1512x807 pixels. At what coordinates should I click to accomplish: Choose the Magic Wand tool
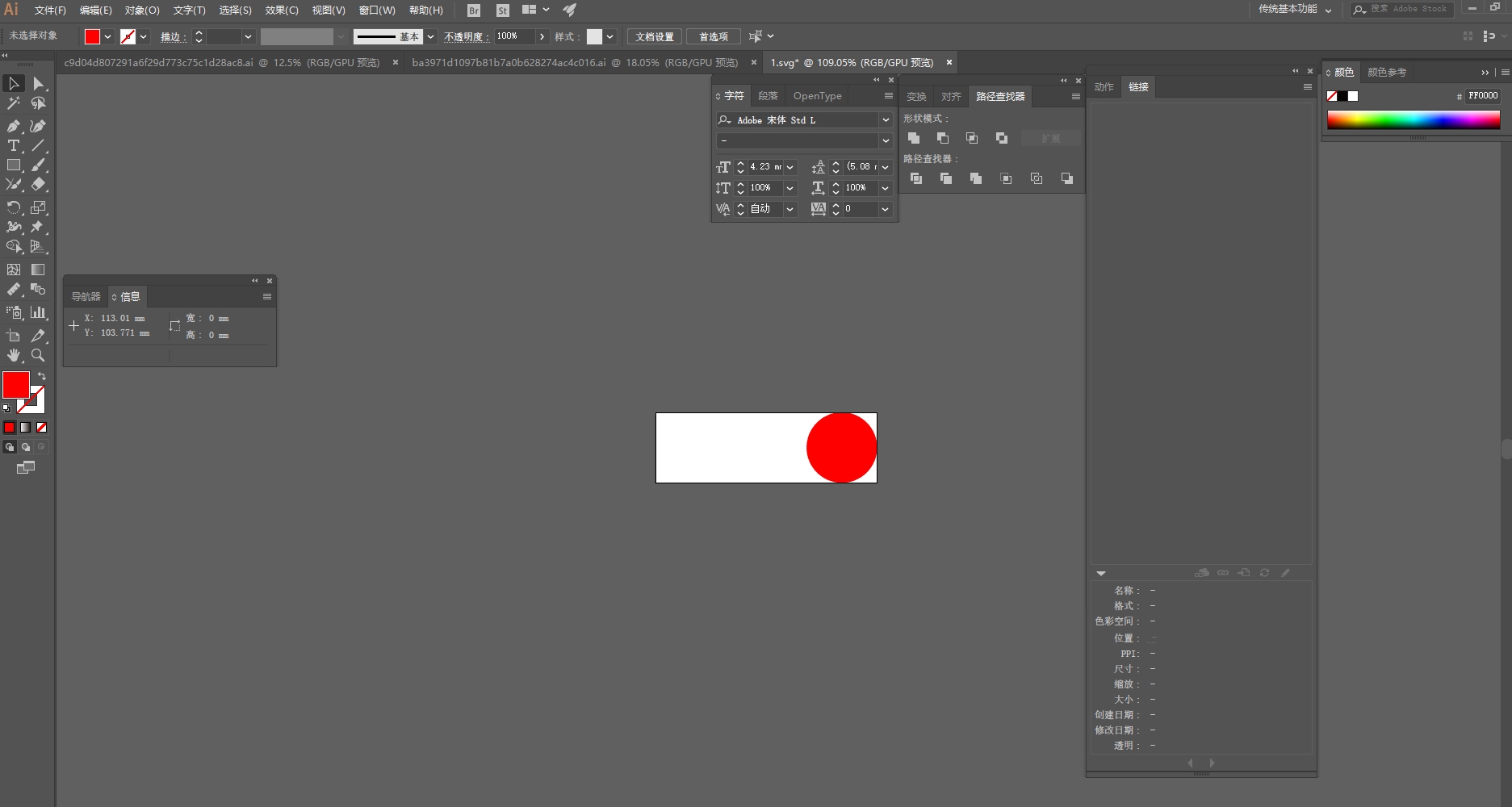pos(14,103)
